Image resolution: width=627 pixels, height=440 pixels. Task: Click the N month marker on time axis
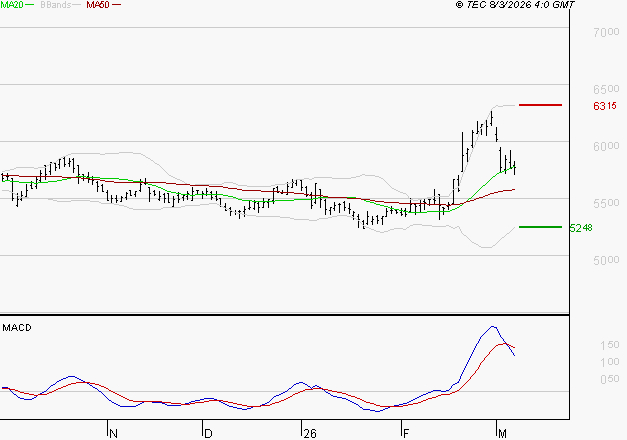[x=114, y=434]
